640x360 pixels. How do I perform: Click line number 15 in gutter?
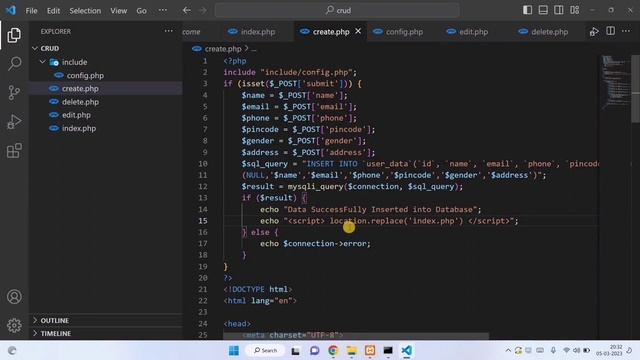(x=203, y=221)
